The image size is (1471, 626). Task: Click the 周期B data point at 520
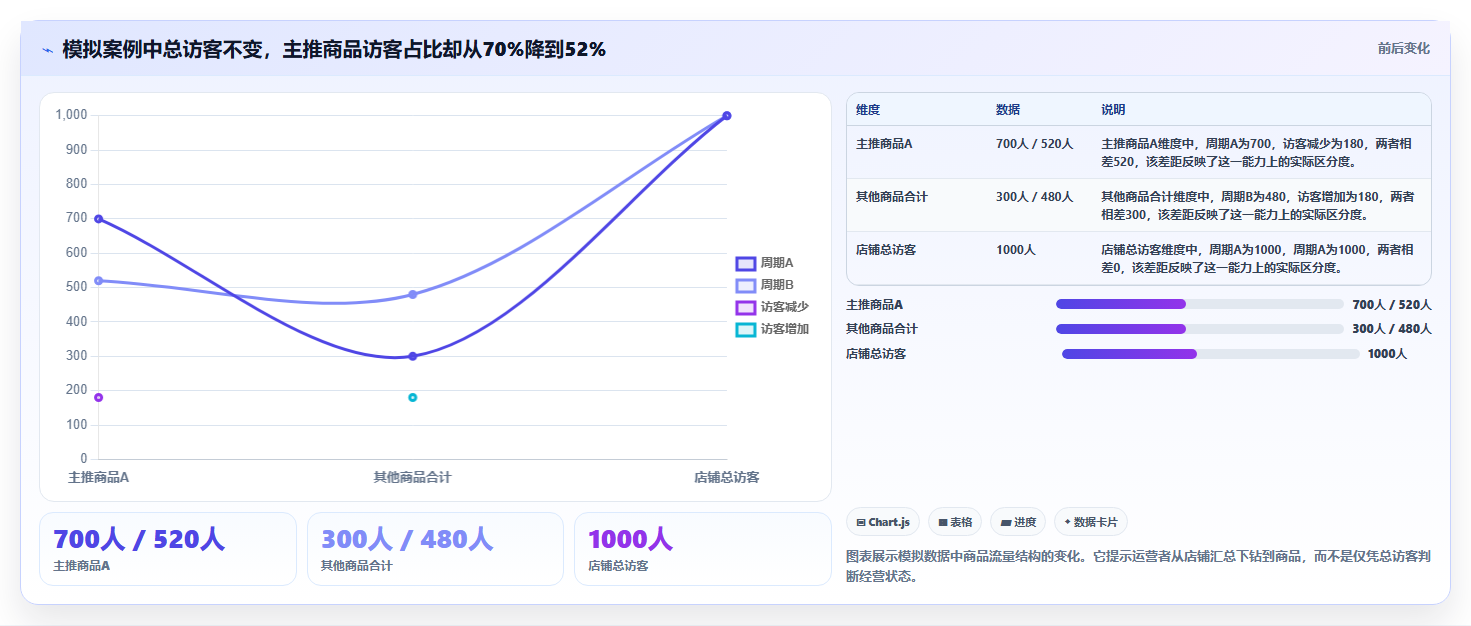[x=98, y=281]
